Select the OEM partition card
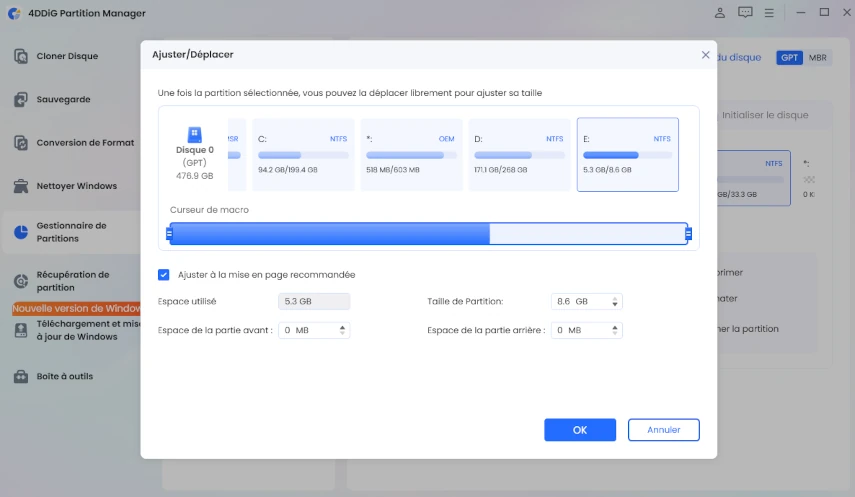Screen dimensions: 855x497 coord(411,154)
